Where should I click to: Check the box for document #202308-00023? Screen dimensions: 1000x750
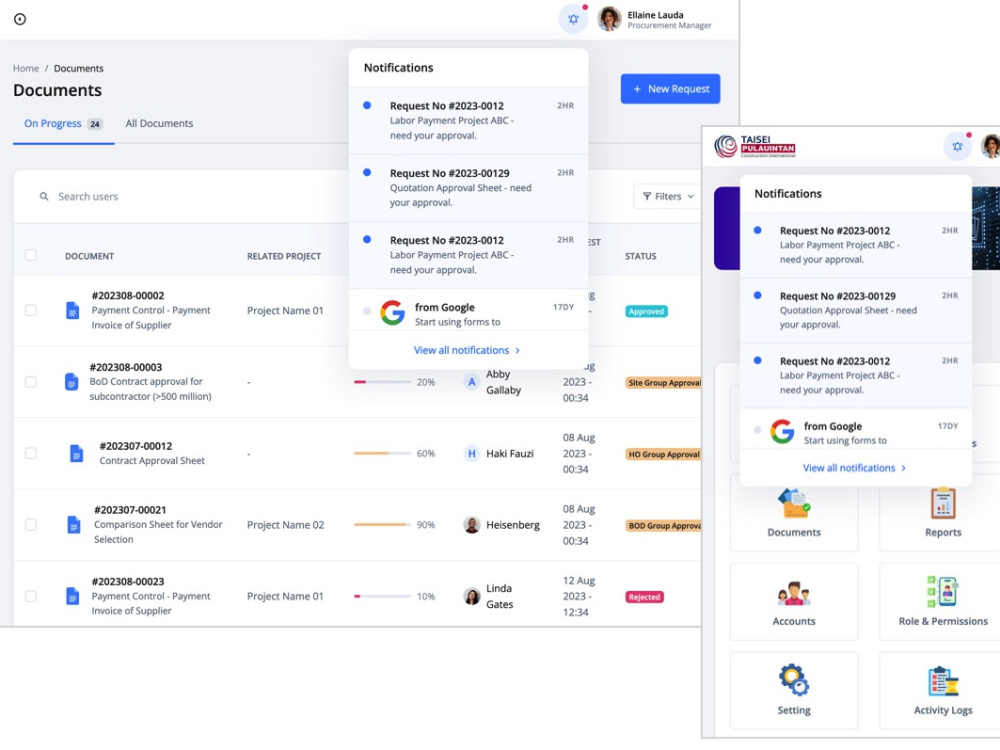31,596
